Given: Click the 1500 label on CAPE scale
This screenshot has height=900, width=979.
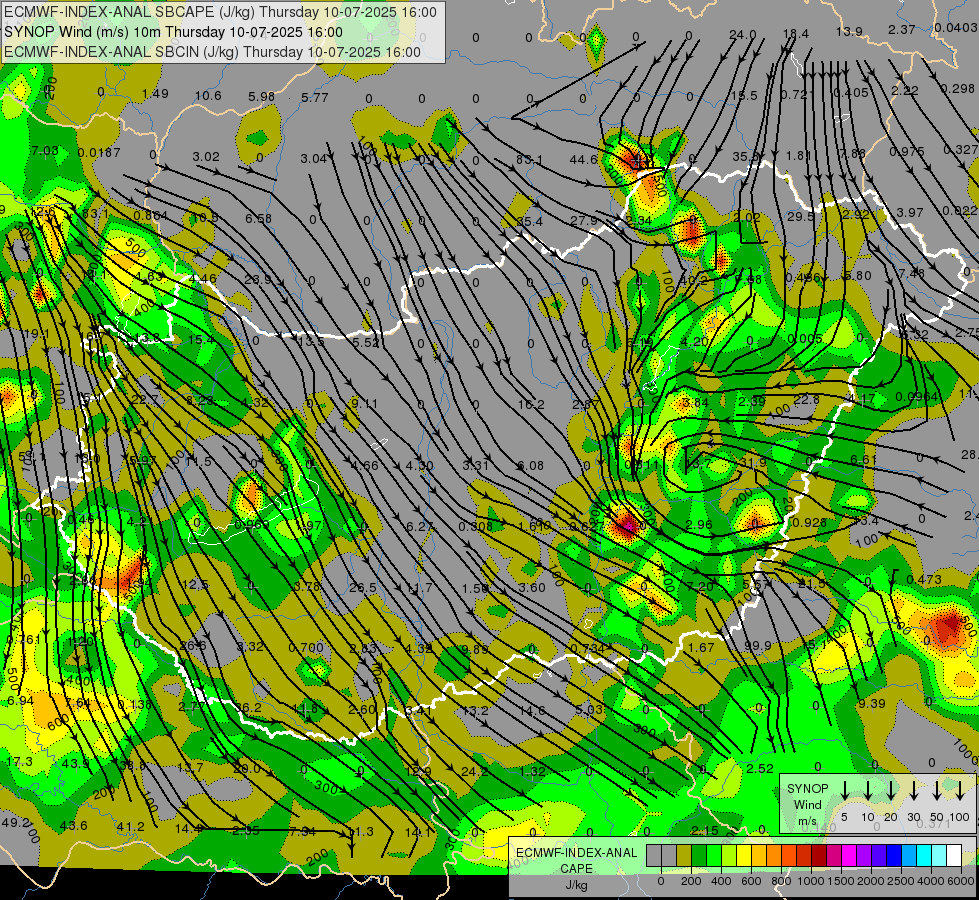Looking at the screenshot, I should tap(841, 881).
